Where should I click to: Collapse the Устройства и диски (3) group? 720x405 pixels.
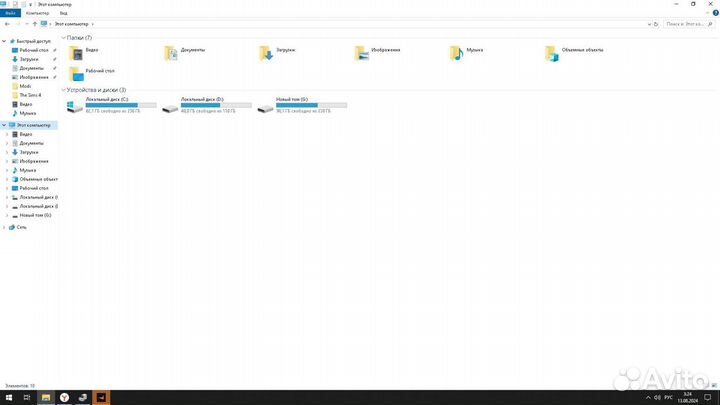tap(65, 90)
